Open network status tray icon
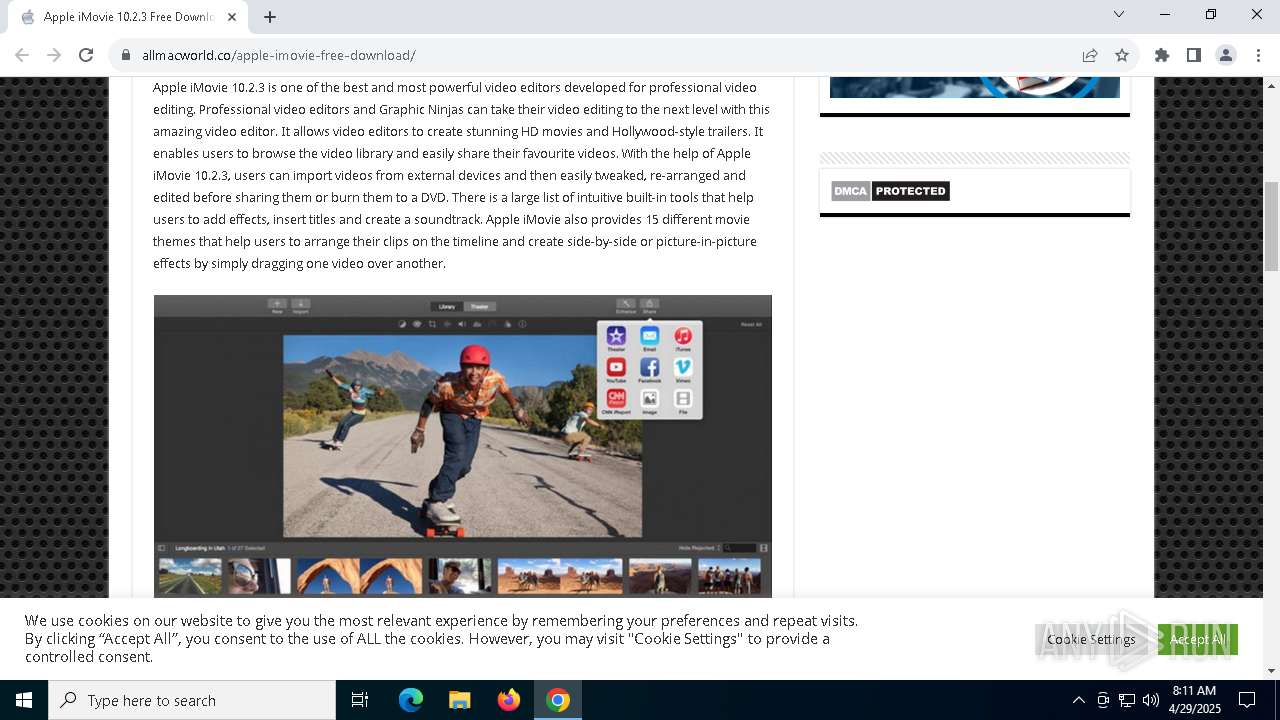Viewport: 1280px width, 720px height. tap(1127, 700)
